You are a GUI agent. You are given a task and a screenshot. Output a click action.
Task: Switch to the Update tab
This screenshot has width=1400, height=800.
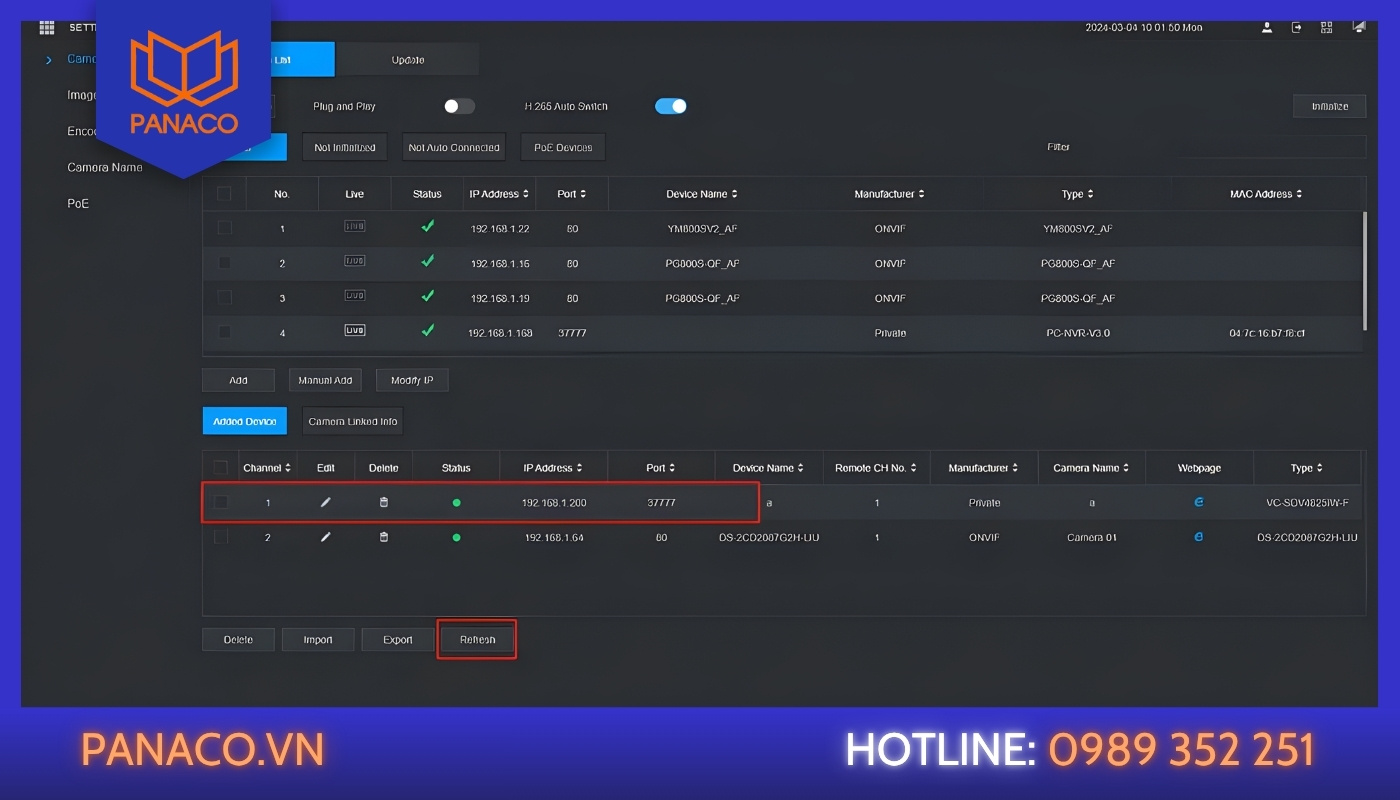(x=407, y=60)
